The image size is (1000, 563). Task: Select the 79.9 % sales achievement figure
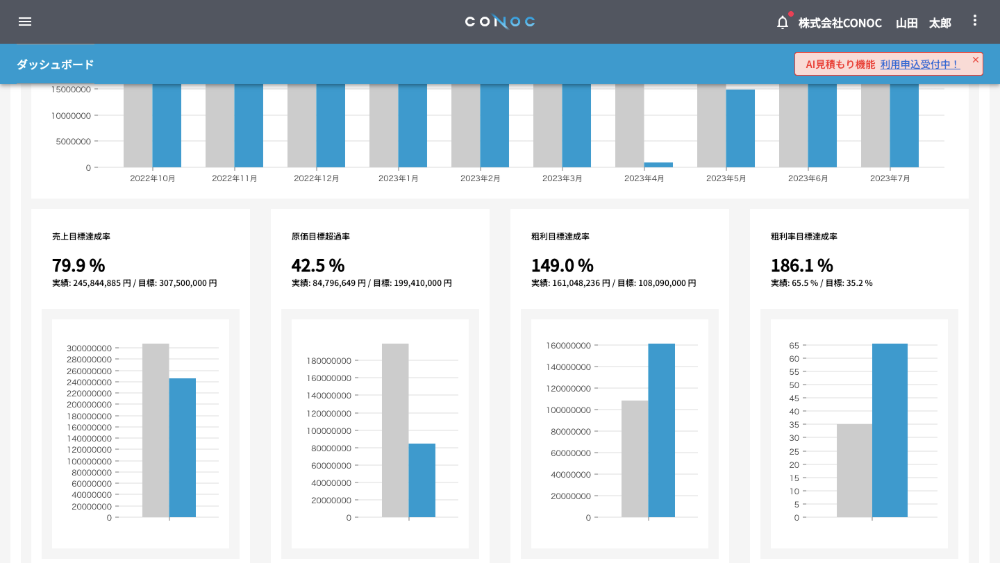[78, 265]
